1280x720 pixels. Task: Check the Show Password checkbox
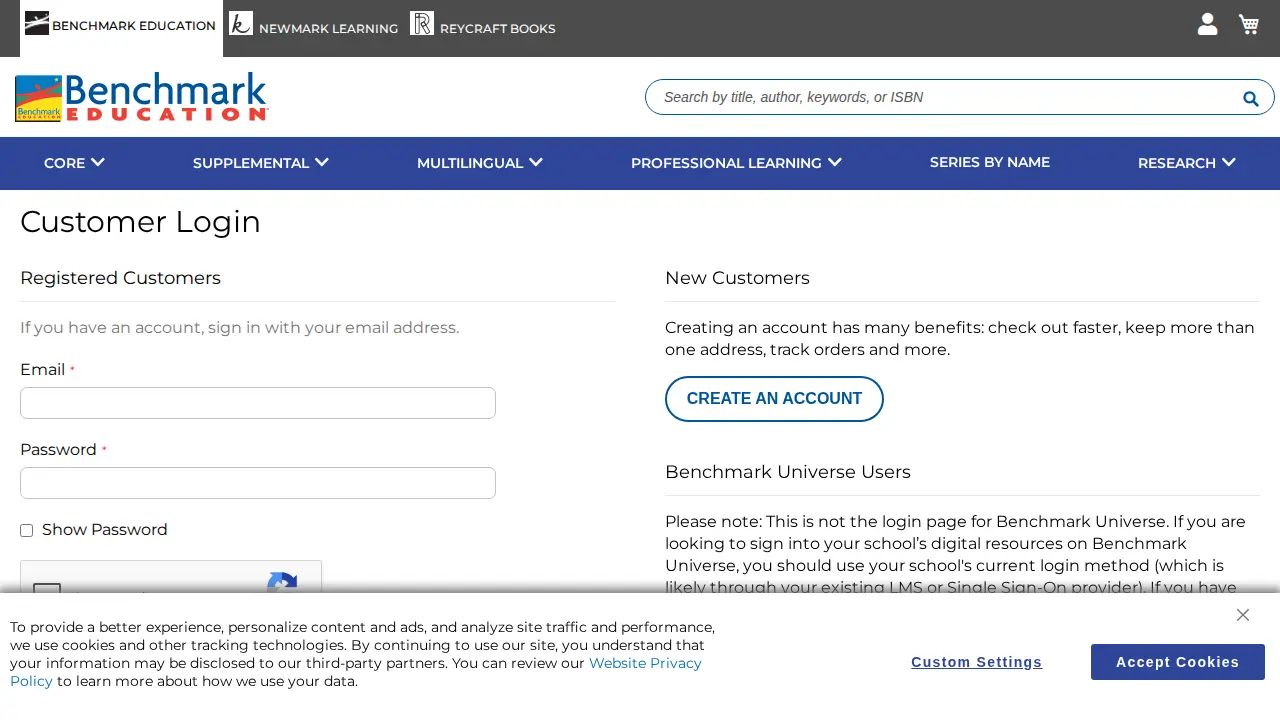click(x=27, y=530)
